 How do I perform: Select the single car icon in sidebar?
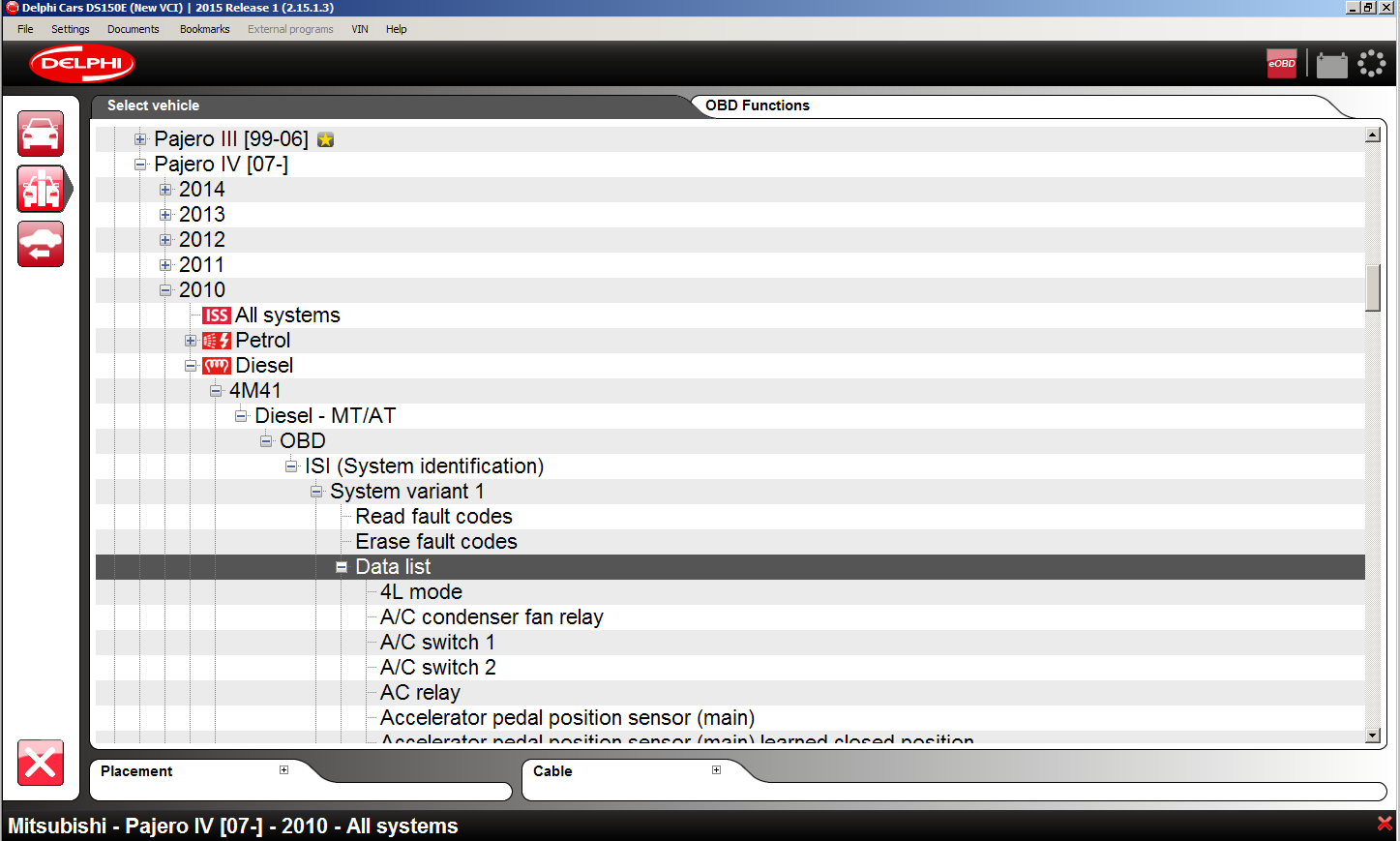pos(41,134)
